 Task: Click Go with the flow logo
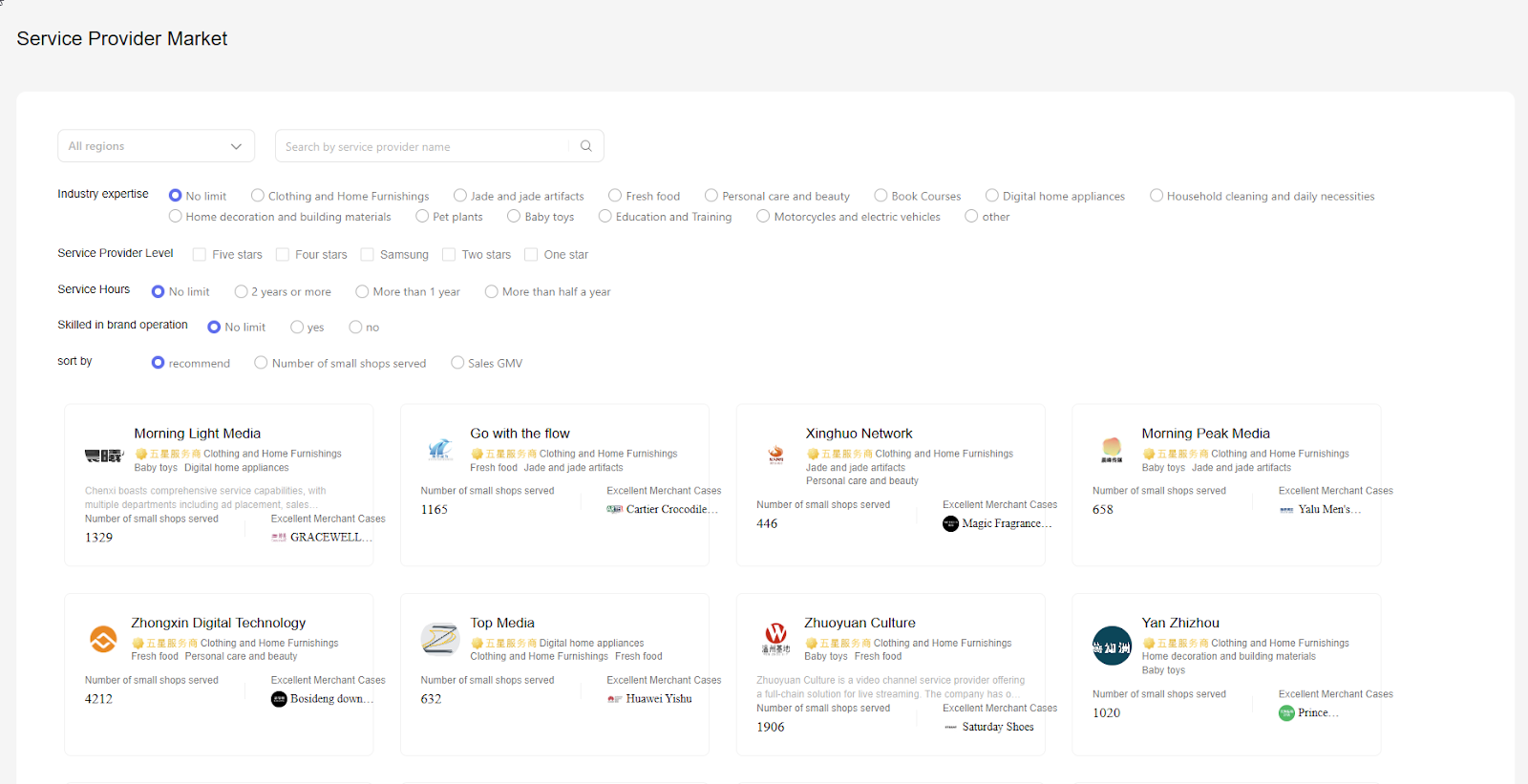pos(440,449)
